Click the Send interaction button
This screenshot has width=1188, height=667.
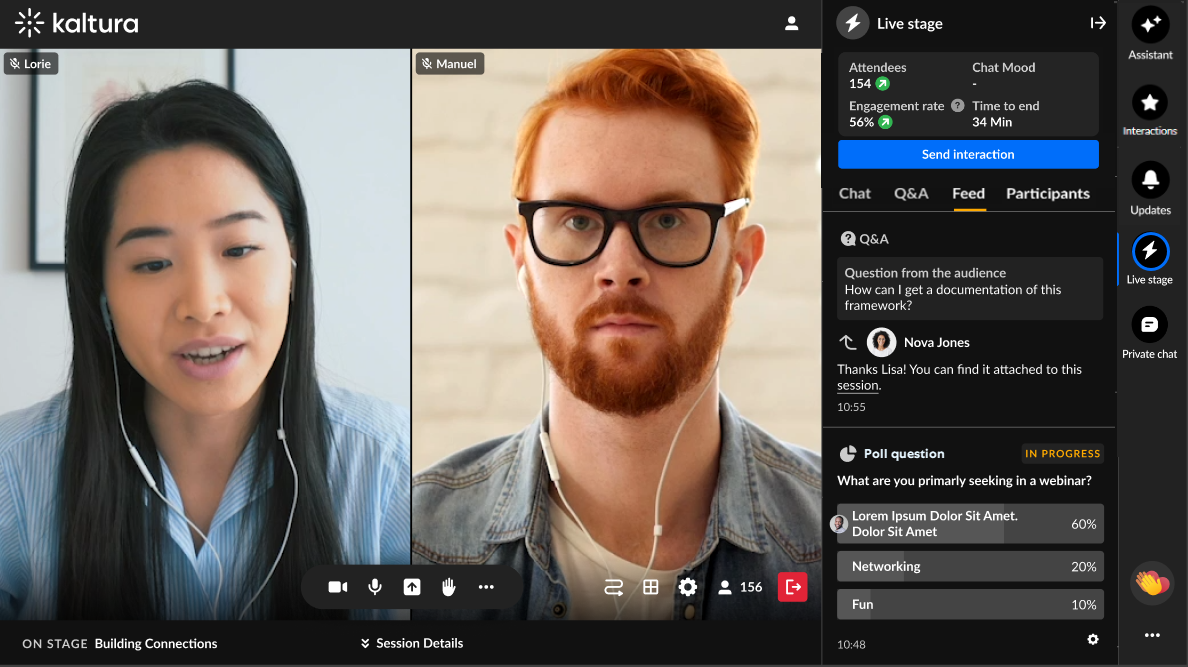tap(968, 155)
